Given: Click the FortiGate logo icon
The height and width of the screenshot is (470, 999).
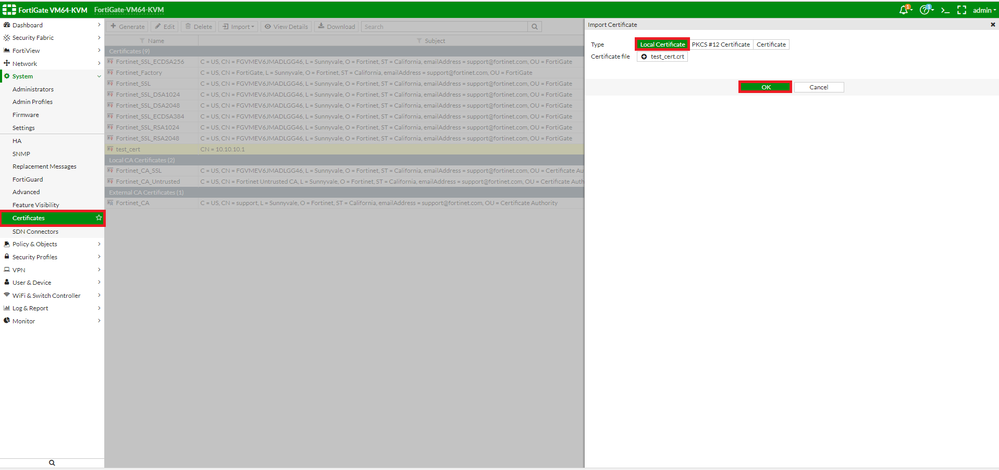Looking at the screenshot, I should 10,10.
